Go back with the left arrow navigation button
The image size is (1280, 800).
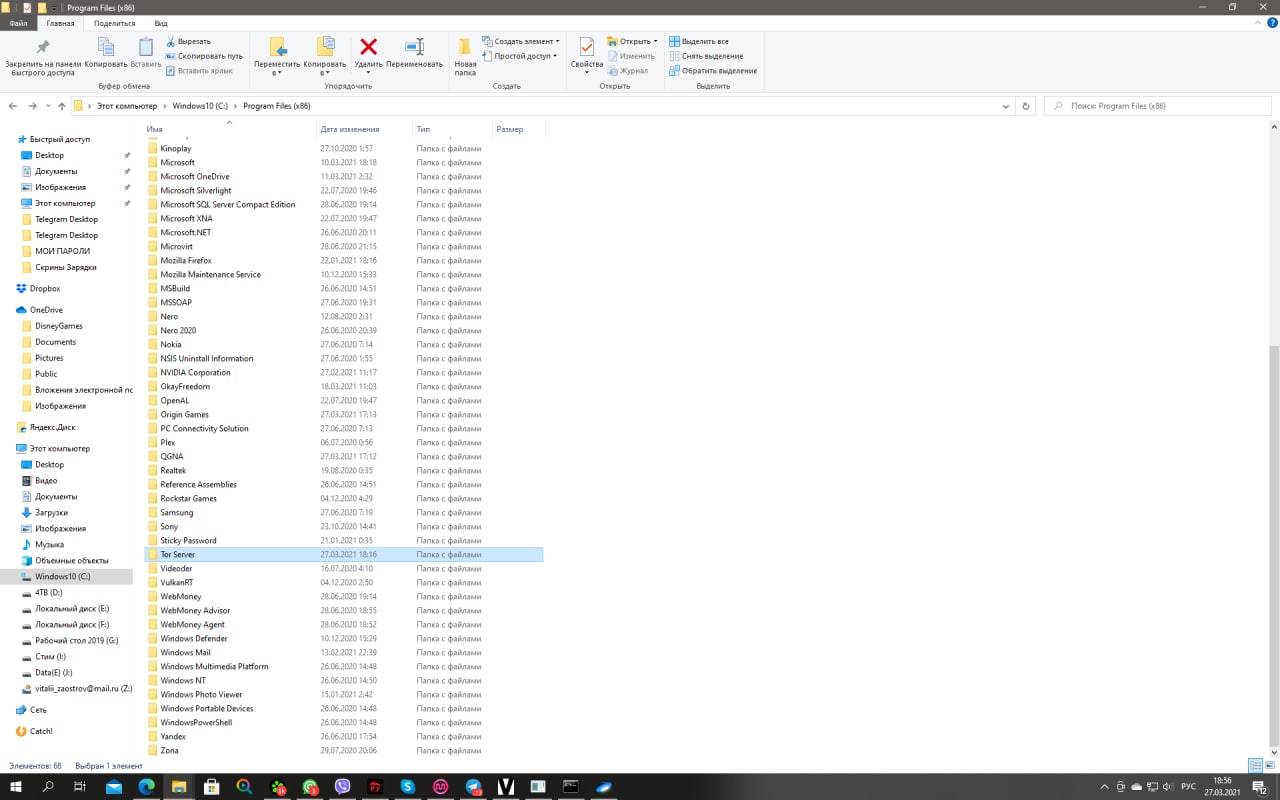(13, 106)
